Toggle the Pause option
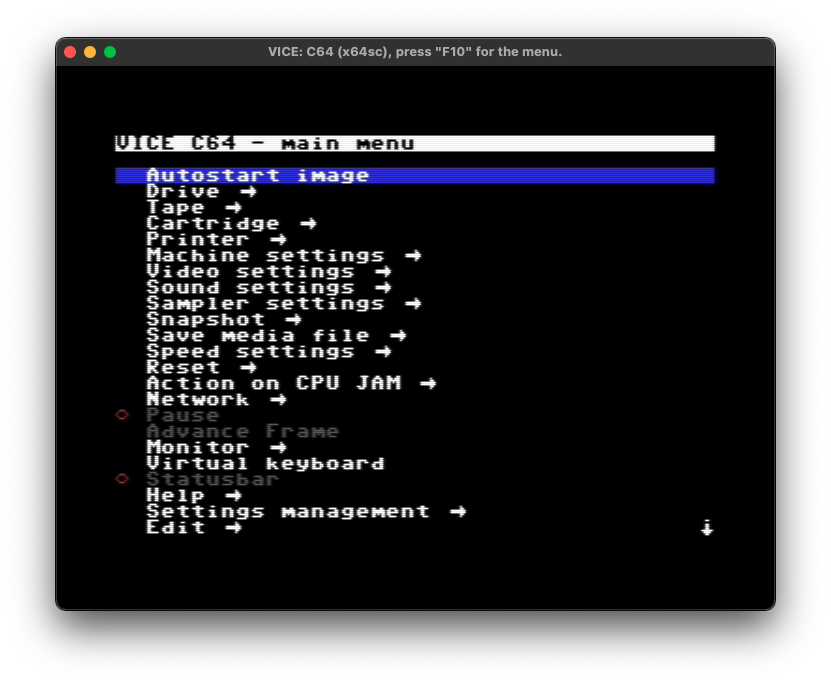 click(183, 416)
